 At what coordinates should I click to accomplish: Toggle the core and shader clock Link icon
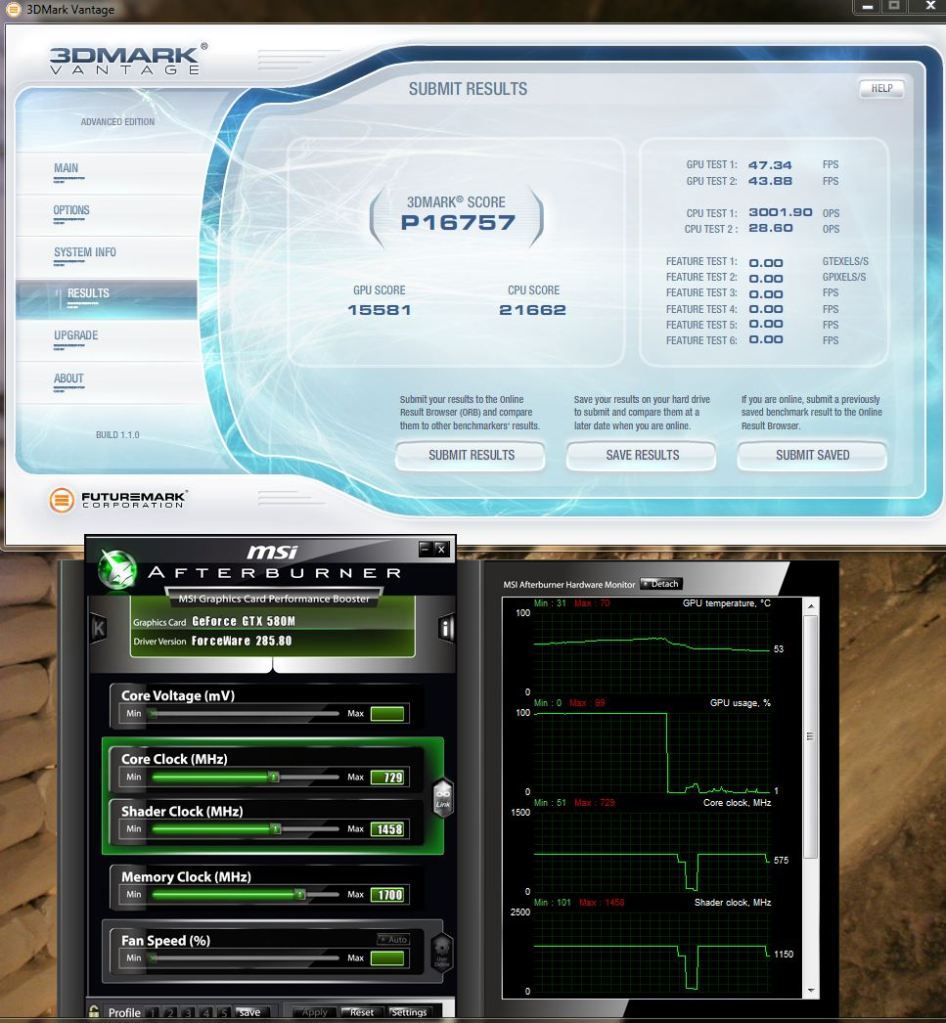[443, 797]
